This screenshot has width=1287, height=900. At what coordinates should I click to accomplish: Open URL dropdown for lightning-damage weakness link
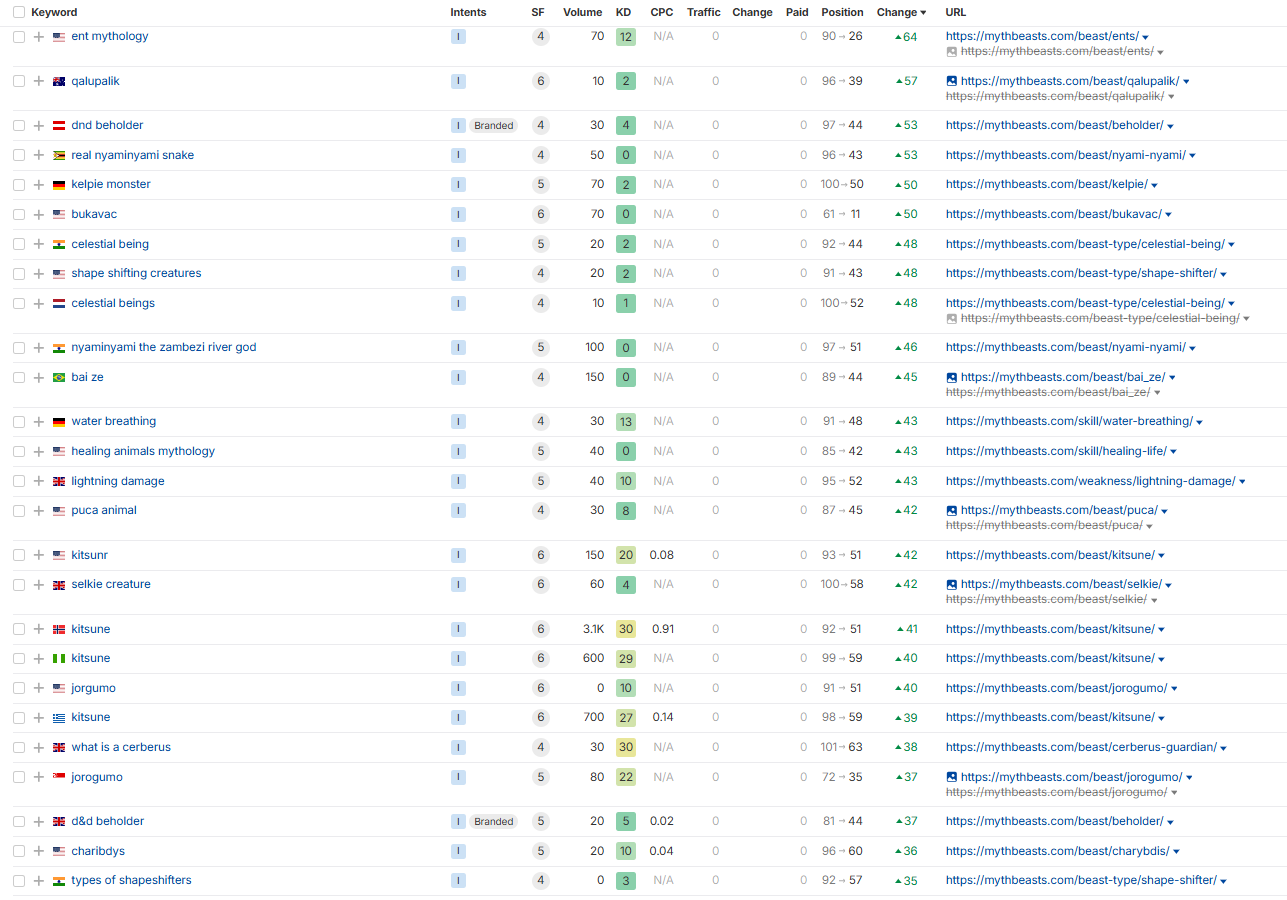pyautogui.click(x=1242, y=482)
